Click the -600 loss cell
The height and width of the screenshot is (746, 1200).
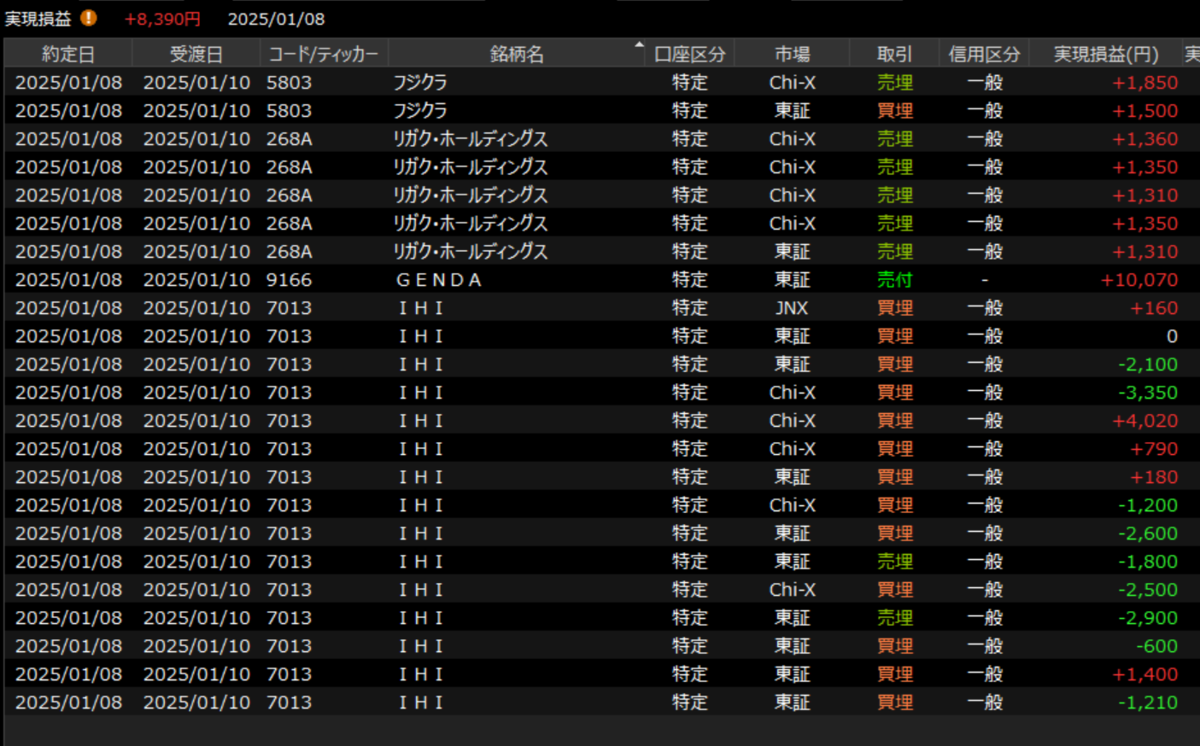tap(1157, 646)
